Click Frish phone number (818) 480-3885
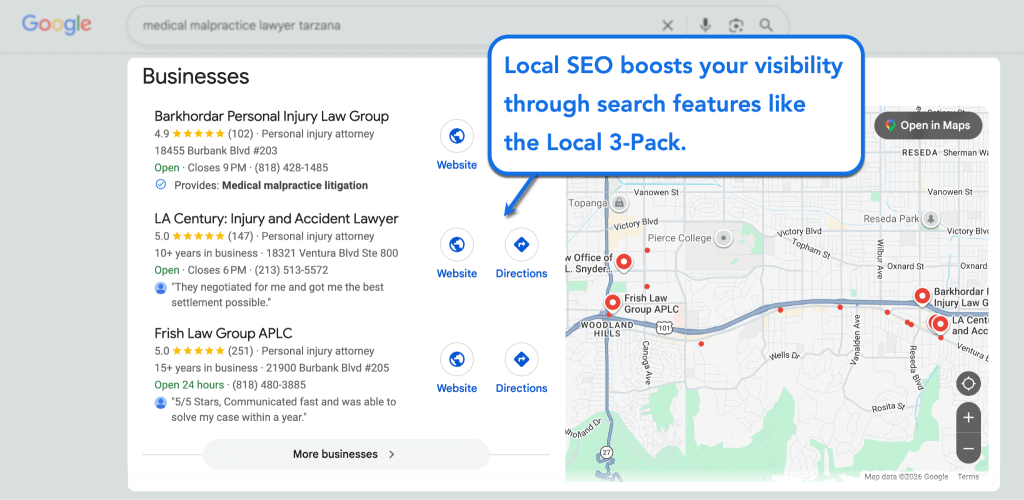The image size is (1024, 500). pos(269,384)
